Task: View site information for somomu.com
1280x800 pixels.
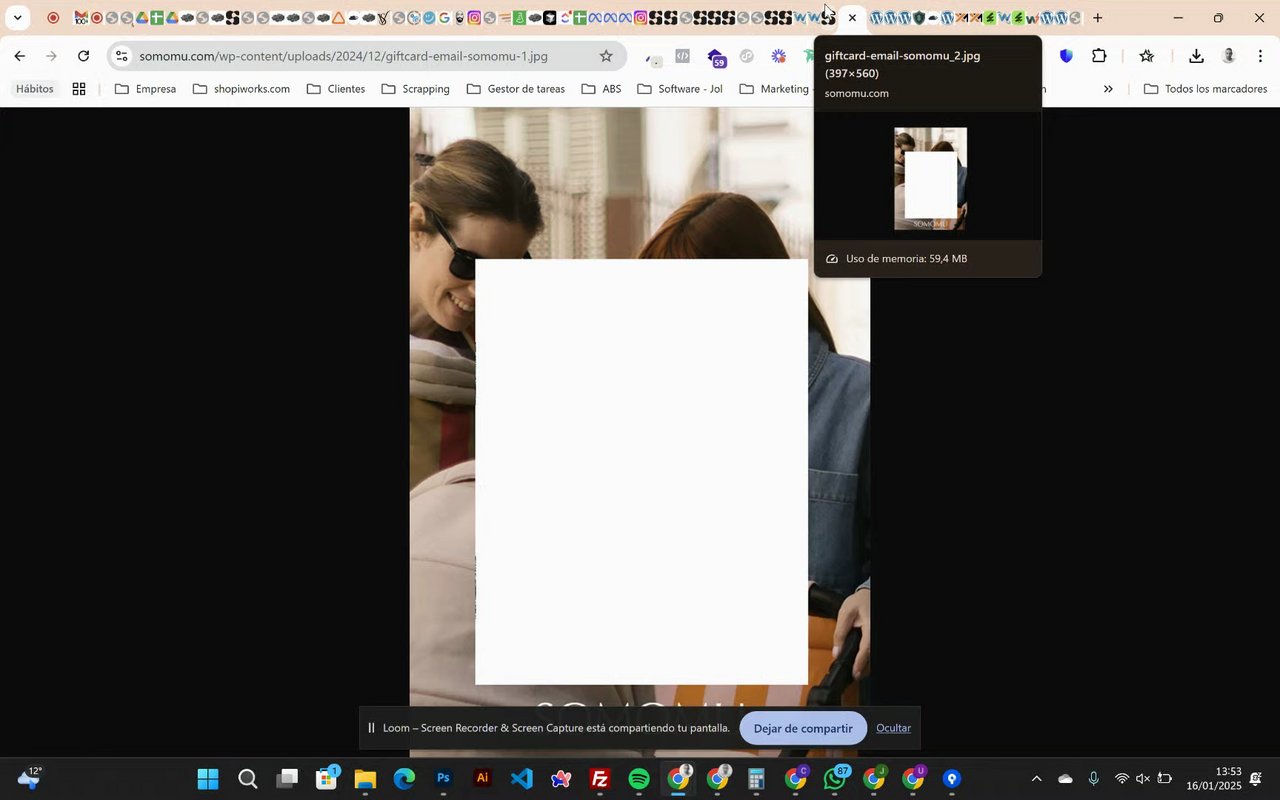Action: pos(121,56)
